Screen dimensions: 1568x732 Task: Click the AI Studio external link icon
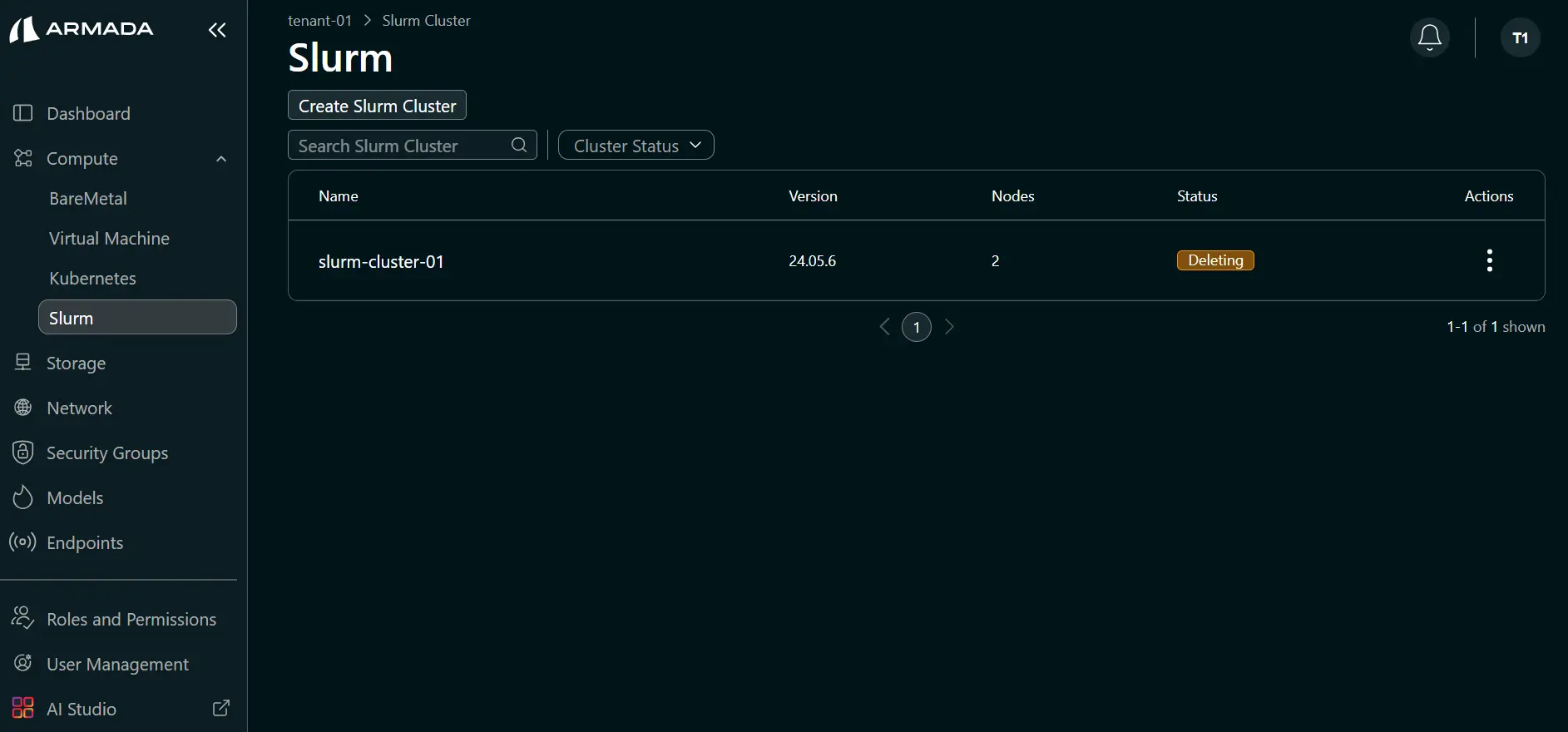pos(221,708)
